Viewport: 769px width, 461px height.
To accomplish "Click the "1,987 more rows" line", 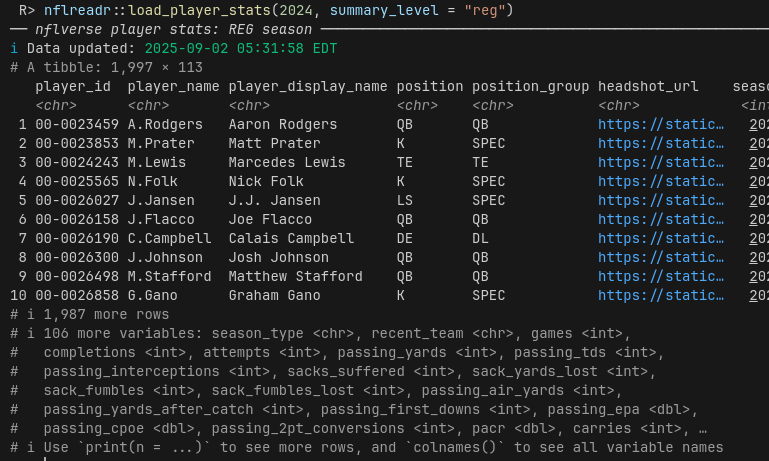I will point(90,315).
